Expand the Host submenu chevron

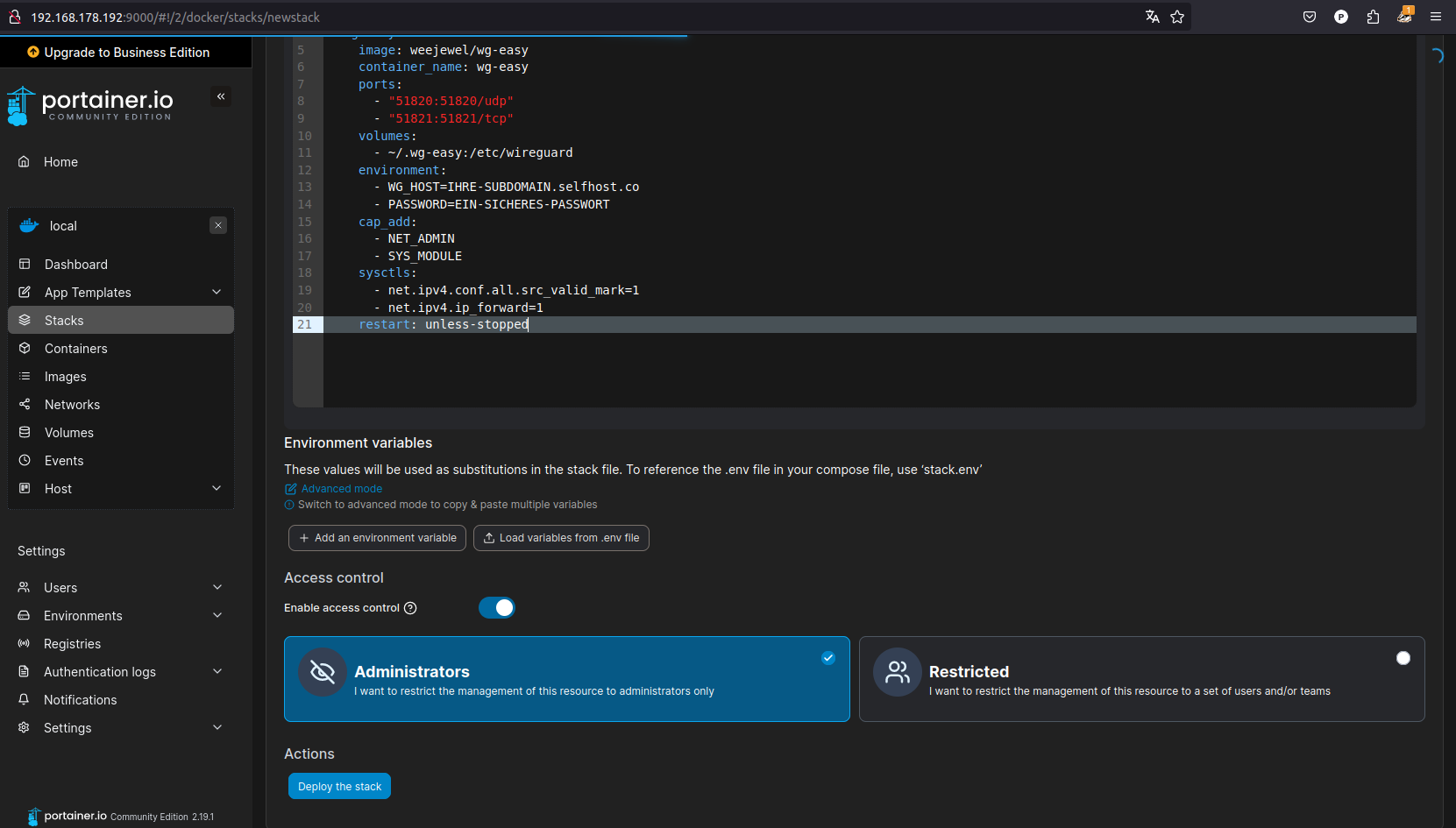pyautogui.click(x=217, y=489)
